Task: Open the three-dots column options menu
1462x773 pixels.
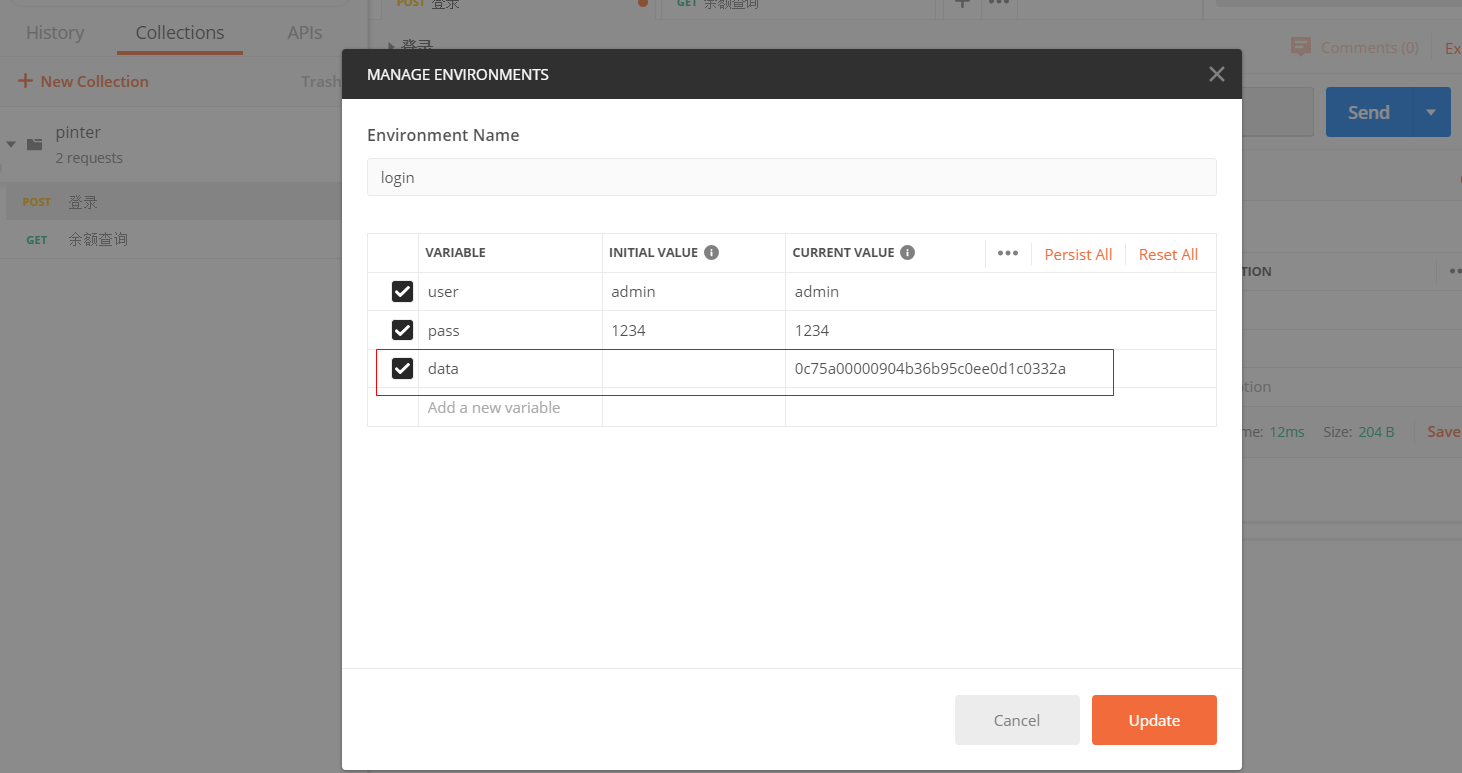Action: [x=1007, y=253]
